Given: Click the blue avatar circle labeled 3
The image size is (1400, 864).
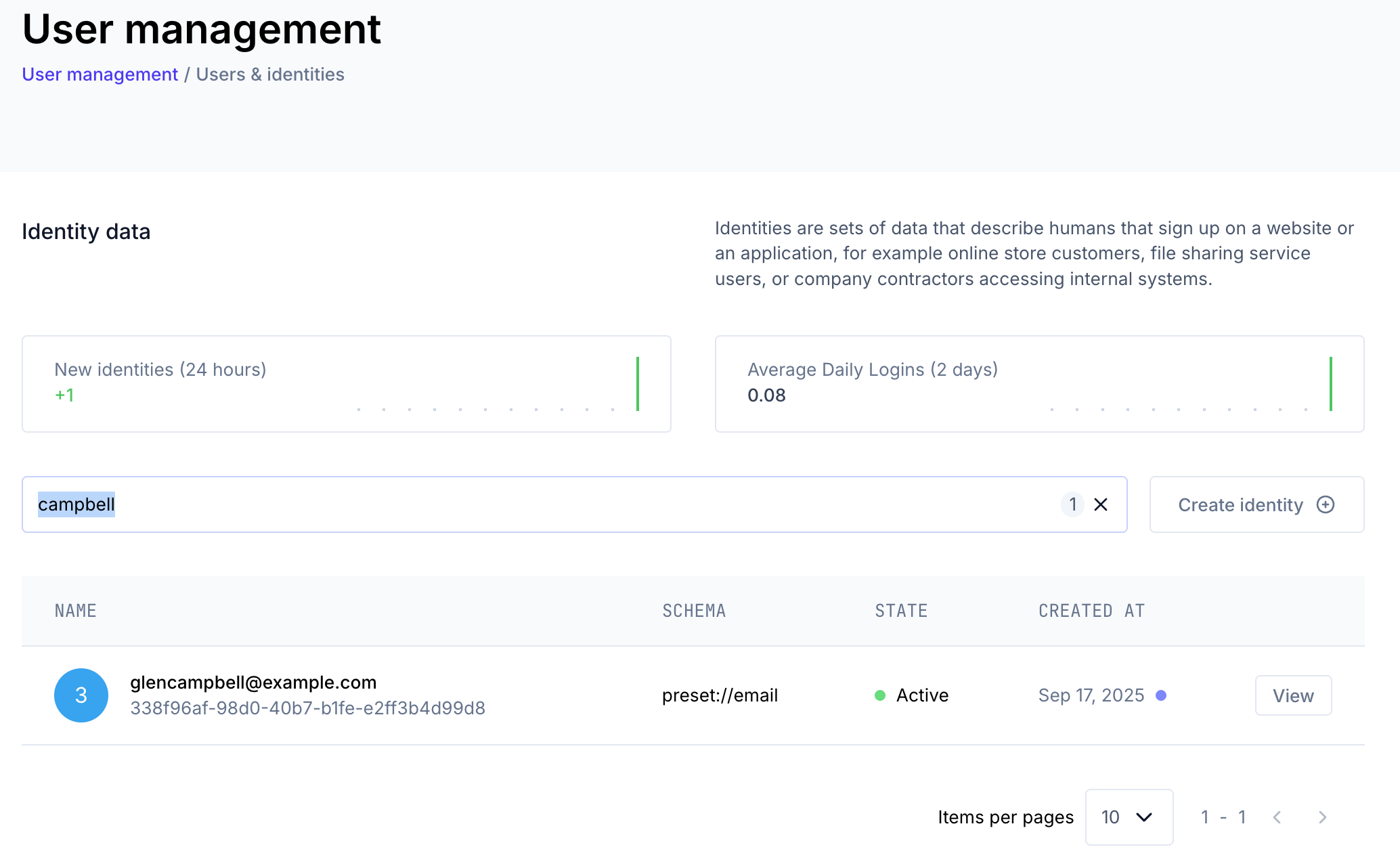Looking at the screenshot, I should click(81, 695).
